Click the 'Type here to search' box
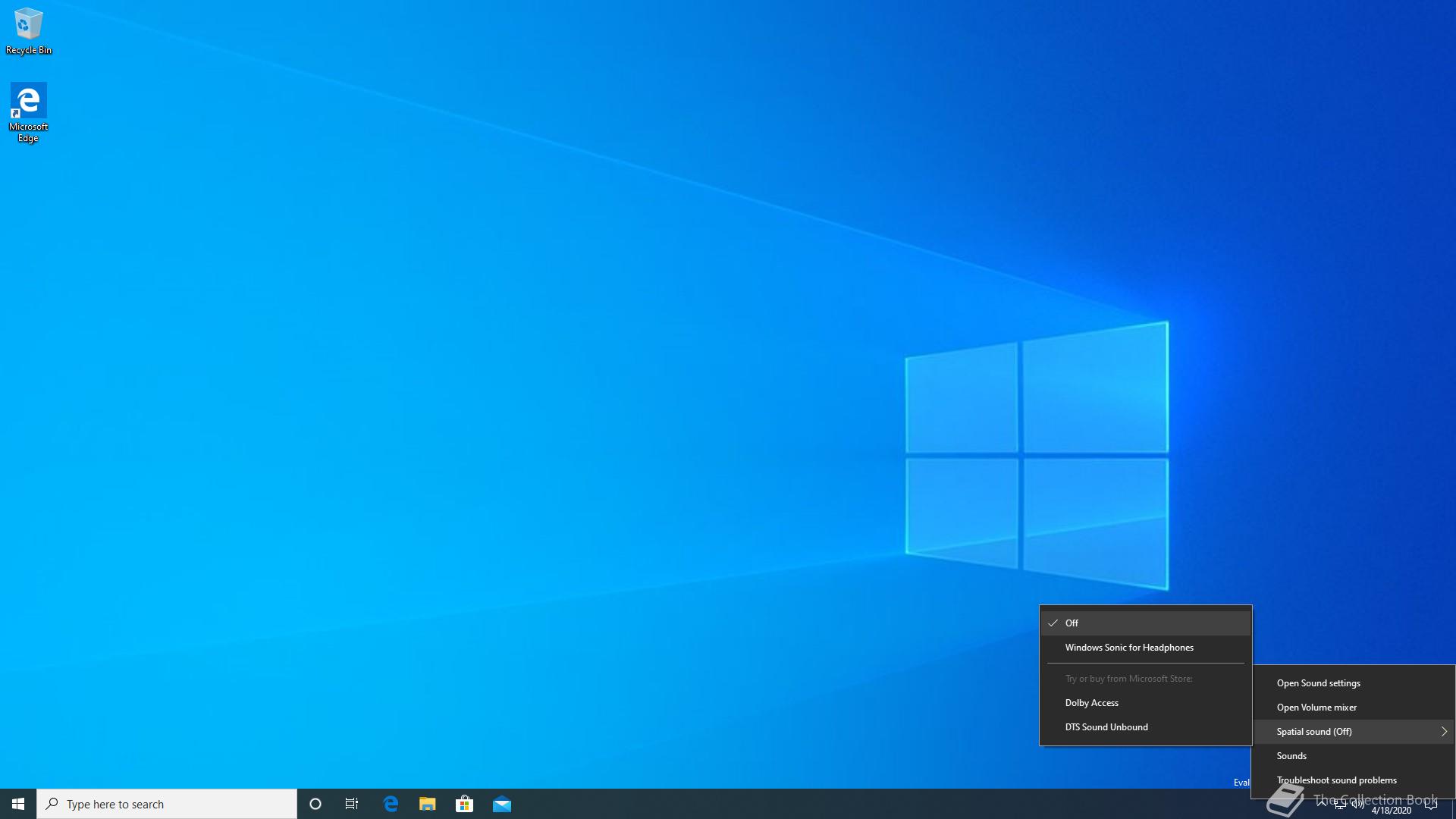Viewport: 1456px width, 819px height. [167, 804]
